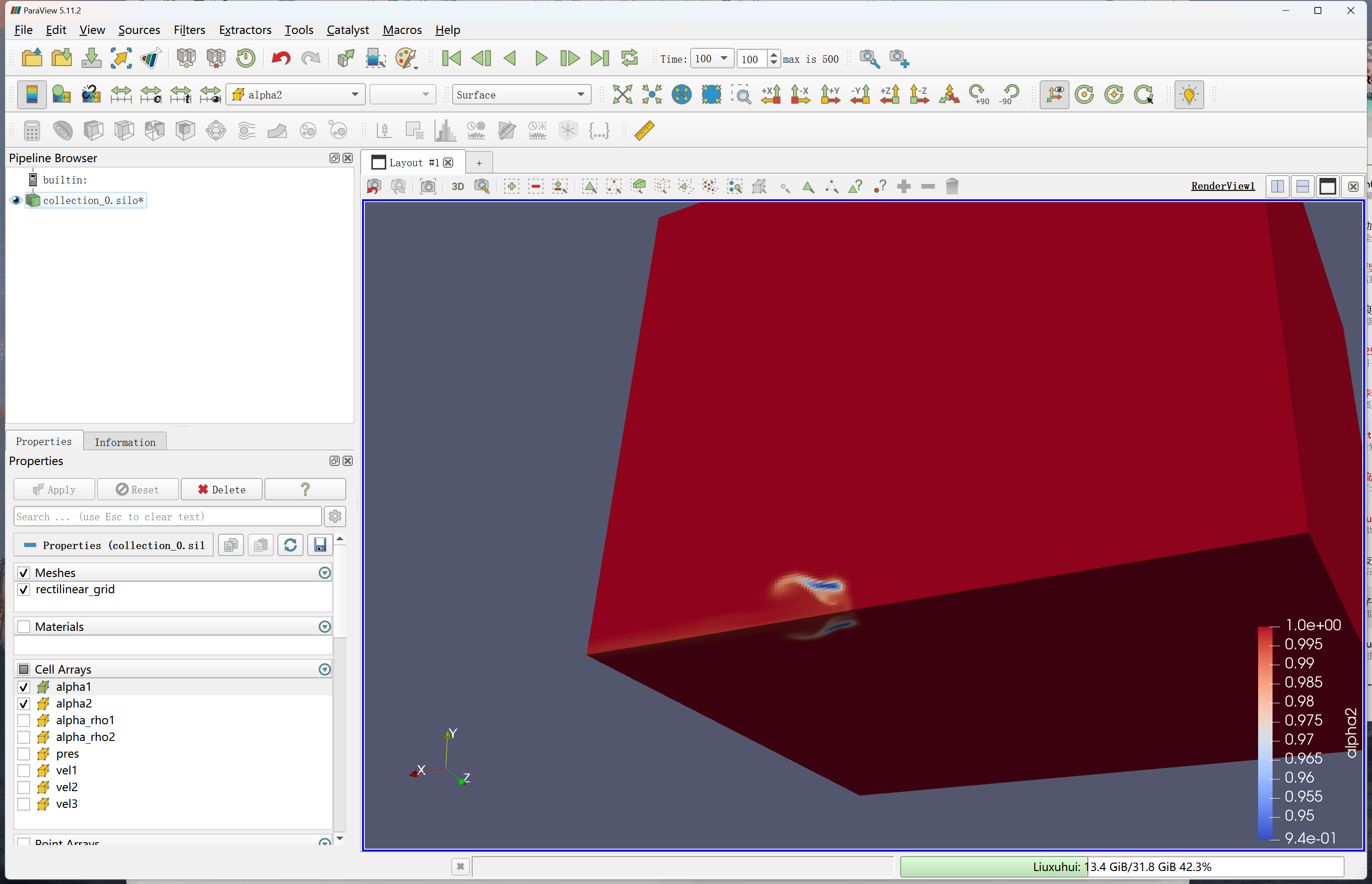
Task: Click the Redo arrow icon
Action: (x=310, y=58)
